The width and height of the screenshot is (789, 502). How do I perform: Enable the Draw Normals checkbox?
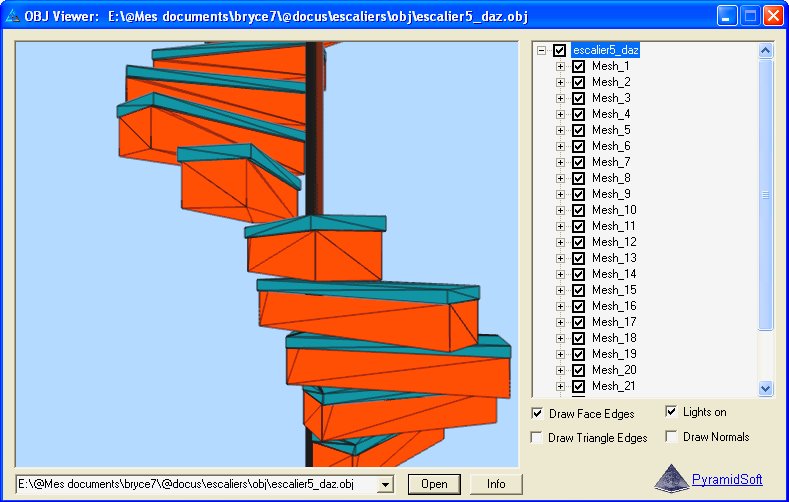671,436
